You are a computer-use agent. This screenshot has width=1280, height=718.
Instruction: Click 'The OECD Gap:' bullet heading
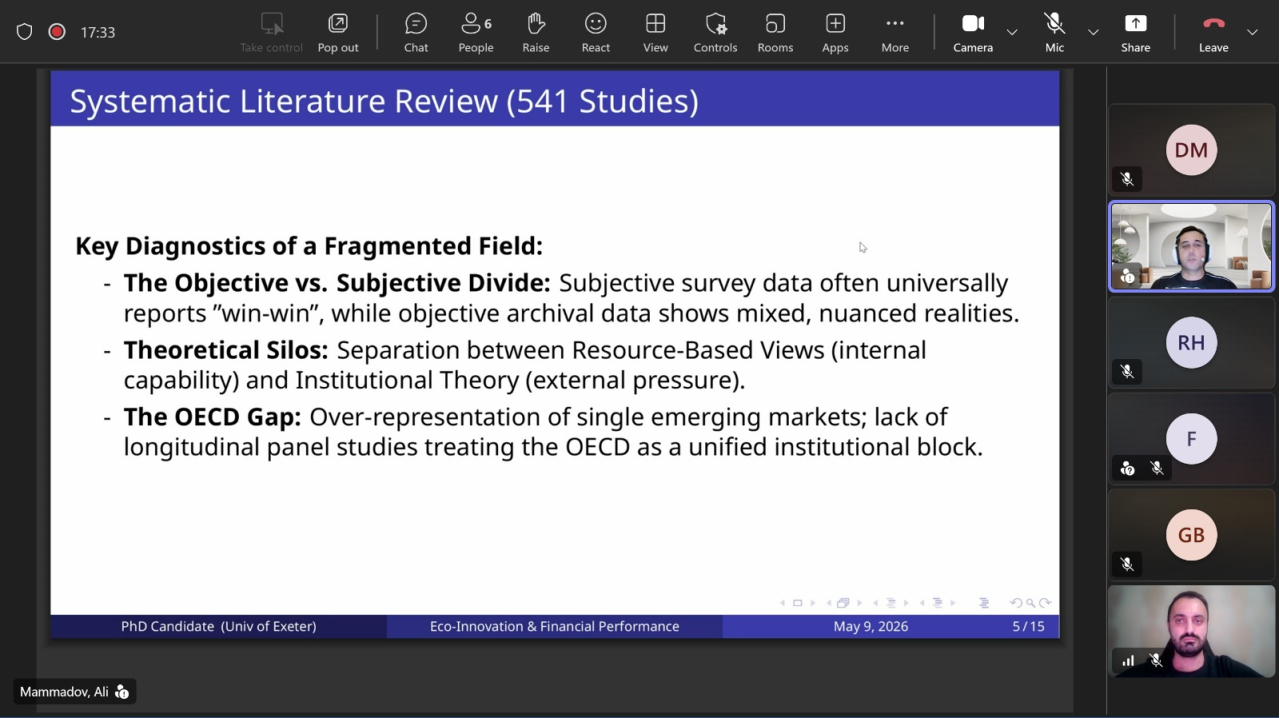pyautogui.click(x=212, y=416)
